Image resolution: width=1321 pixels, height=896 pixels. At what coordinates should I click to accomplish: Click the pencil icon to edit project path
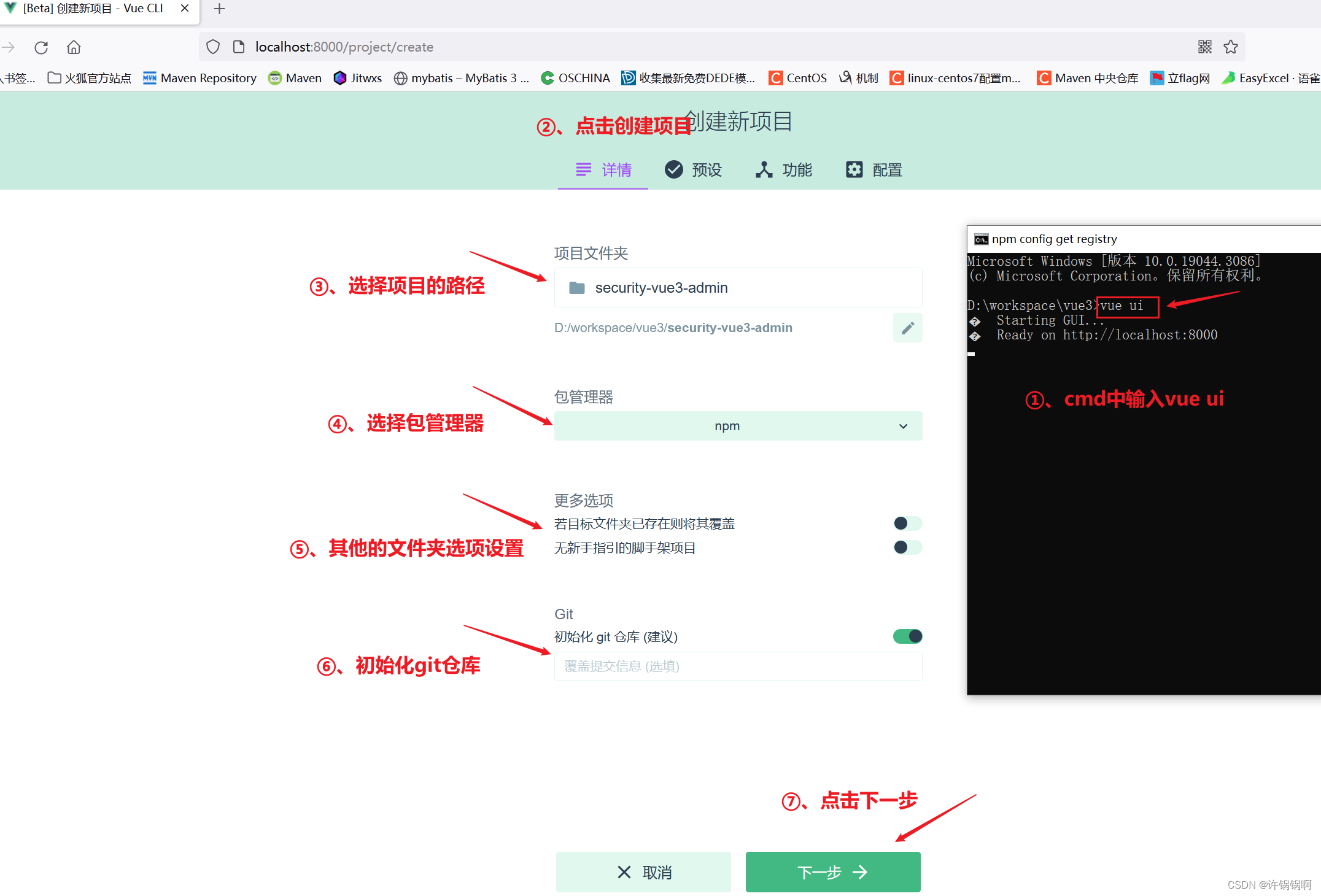click(907, 328)
